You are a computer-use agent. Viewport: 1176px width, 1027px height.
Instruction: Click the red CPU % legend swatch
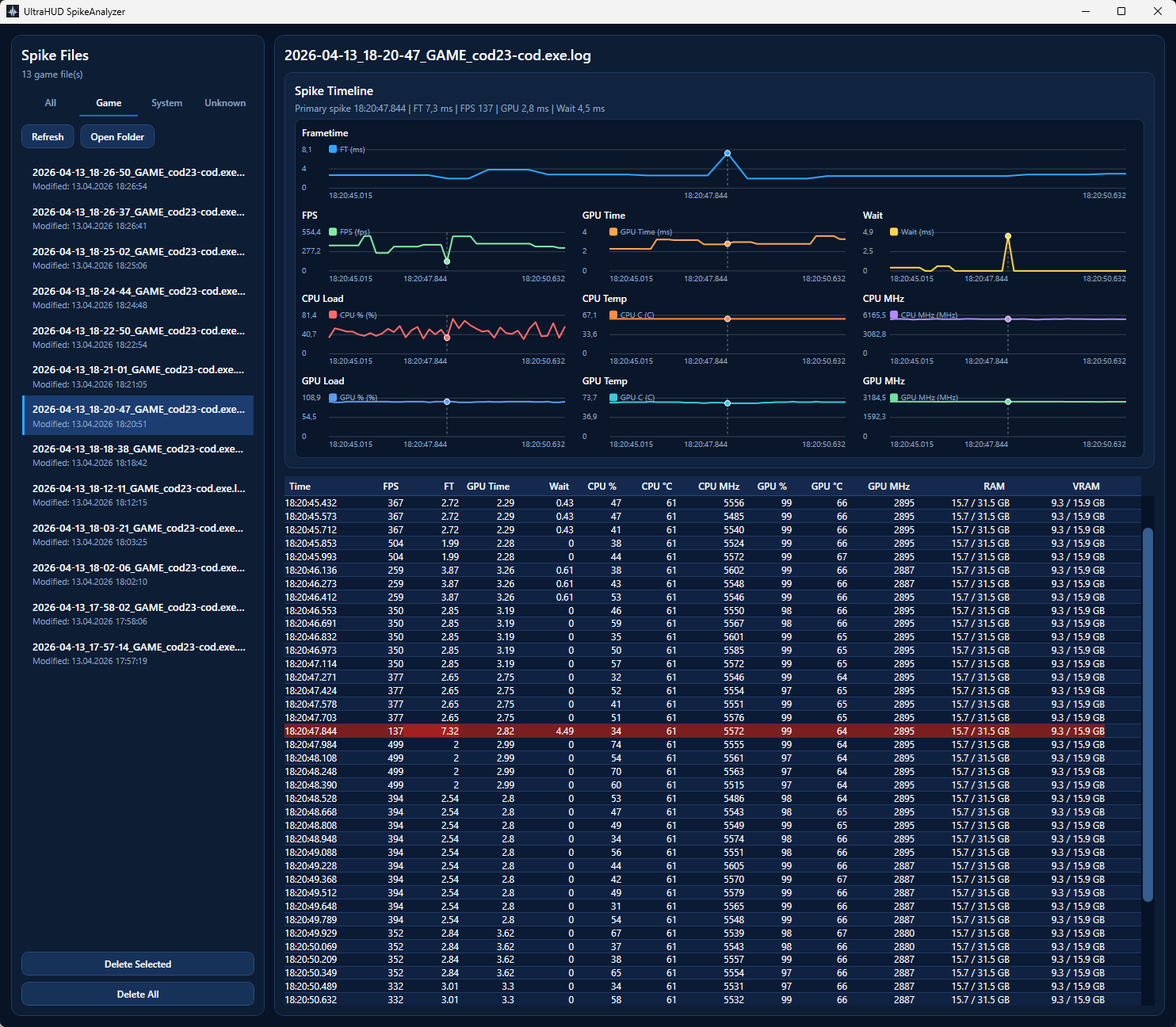coord(333,315)
